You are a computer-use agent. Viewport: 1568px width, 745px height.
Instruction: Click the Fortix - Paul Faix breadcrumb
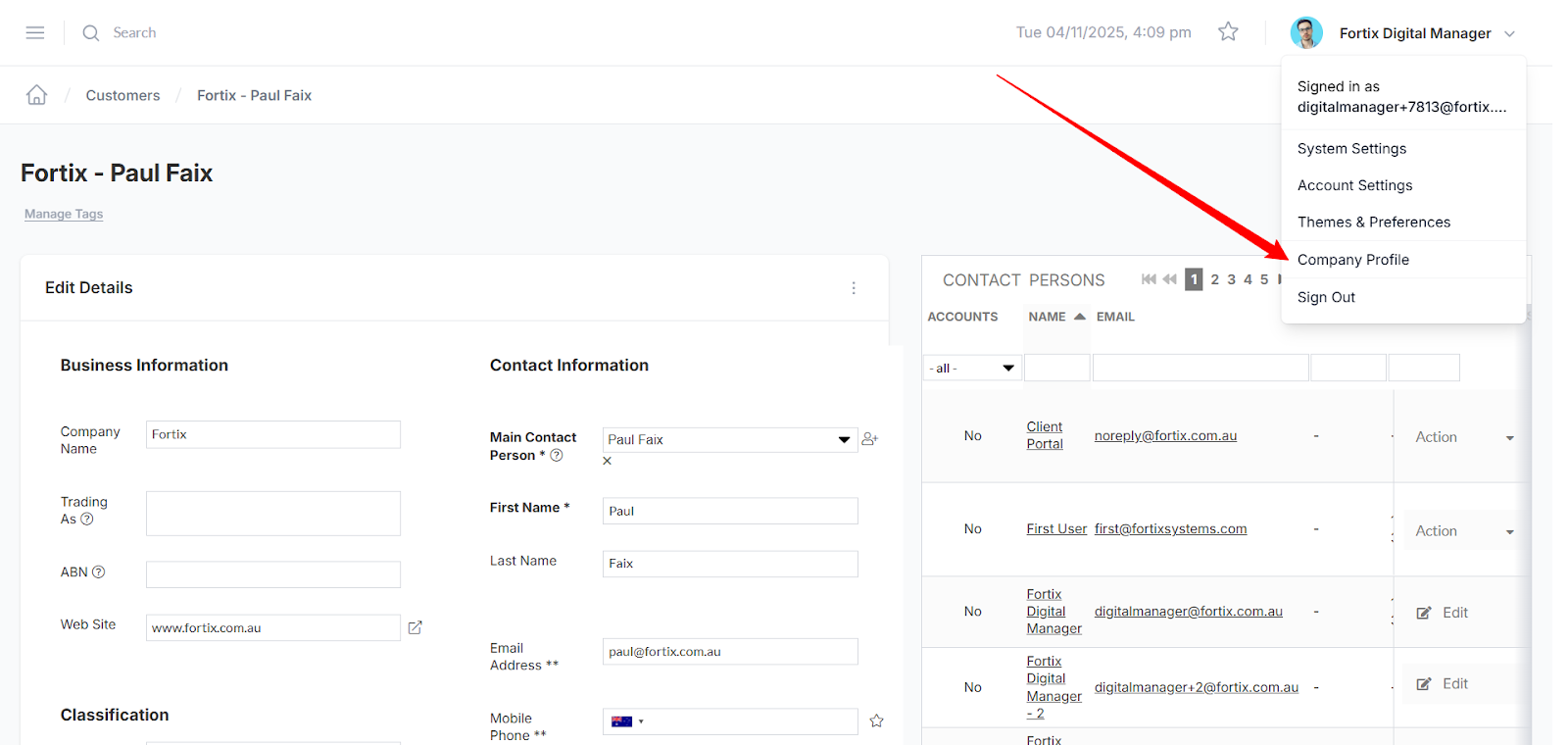click(254, 95)
